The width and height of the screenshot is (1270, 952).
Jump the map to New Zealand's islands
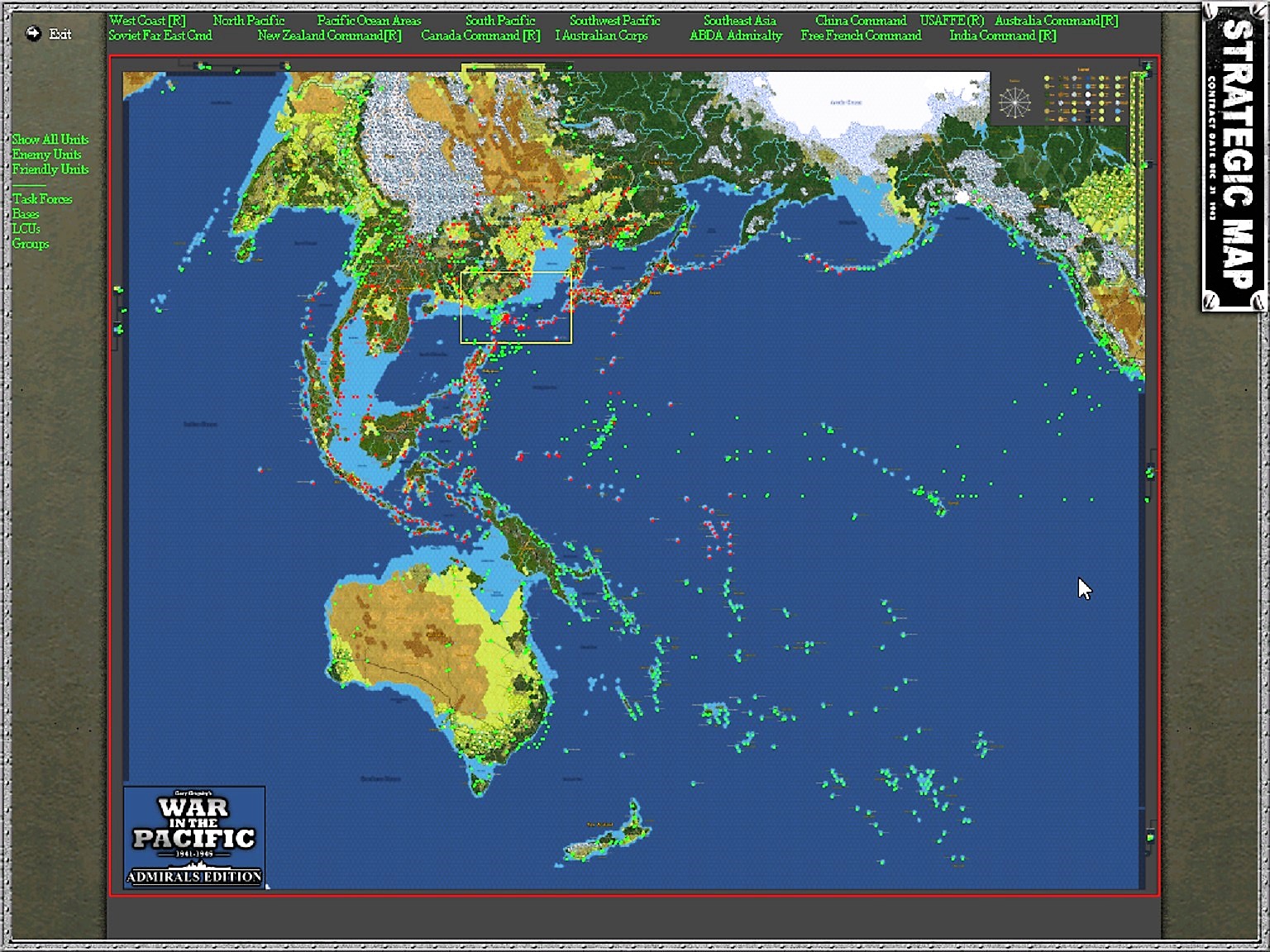click(608, 835)
